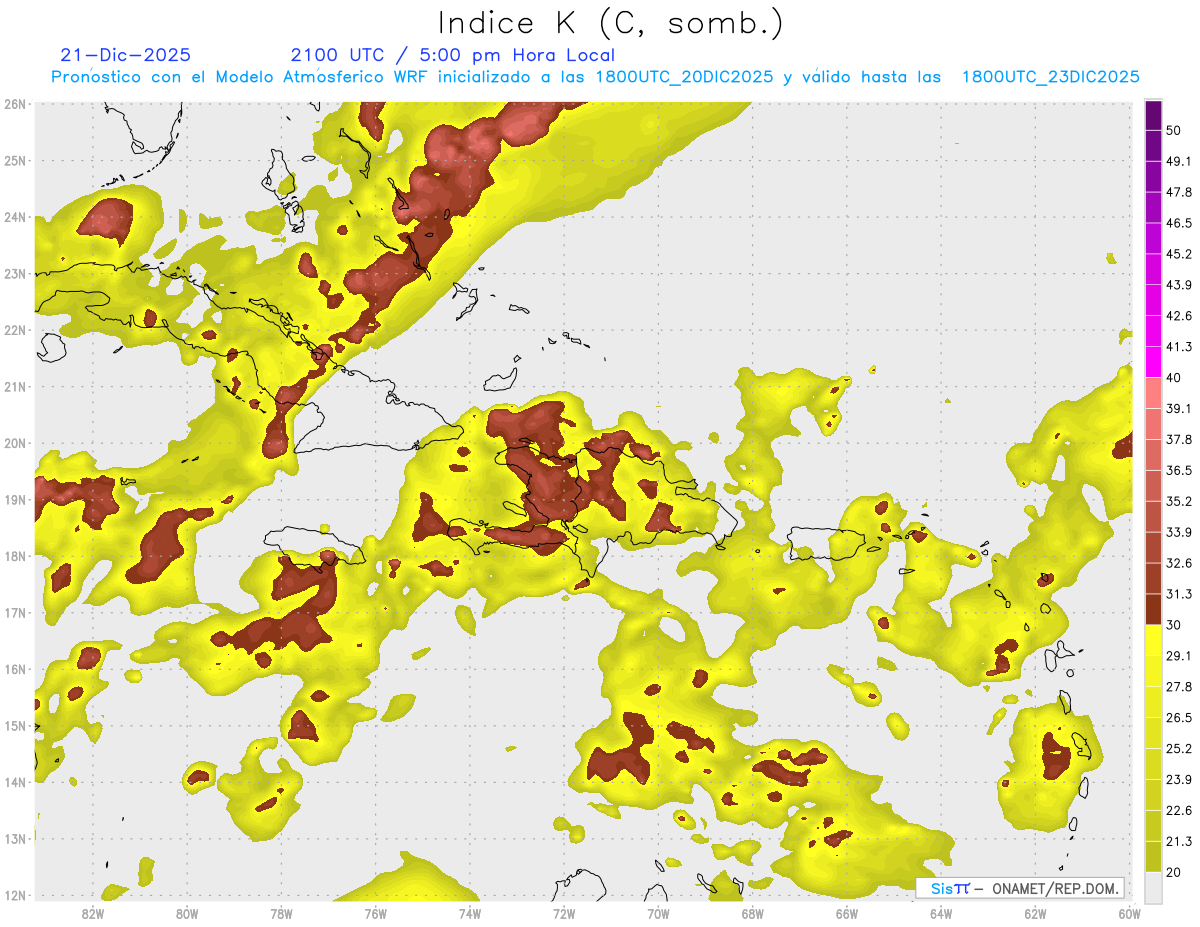The height and width of the screenshot is (927, 1200).
Task: Click the "24N" latitude label
Action: [x=15, y=217]
